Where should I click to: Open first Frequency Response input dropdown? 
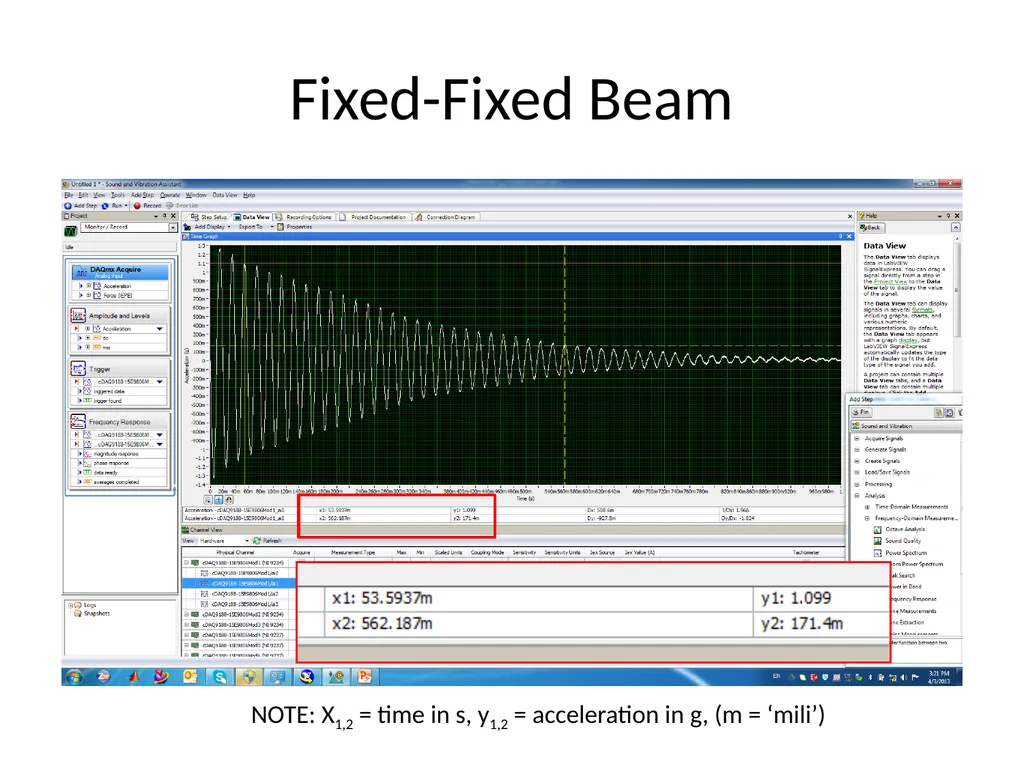[160, 434]
